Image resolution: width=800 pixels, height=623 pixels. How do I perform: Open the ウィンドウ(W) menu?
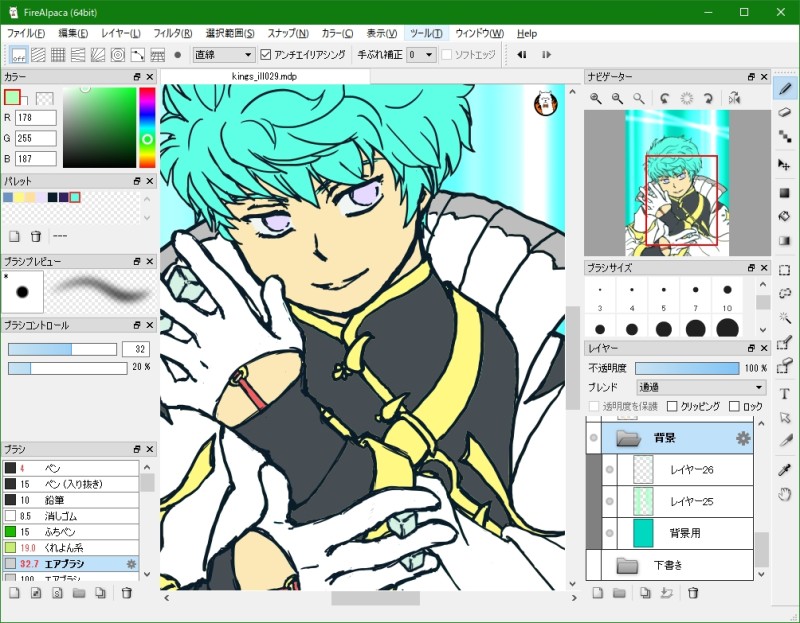[479, 33]
